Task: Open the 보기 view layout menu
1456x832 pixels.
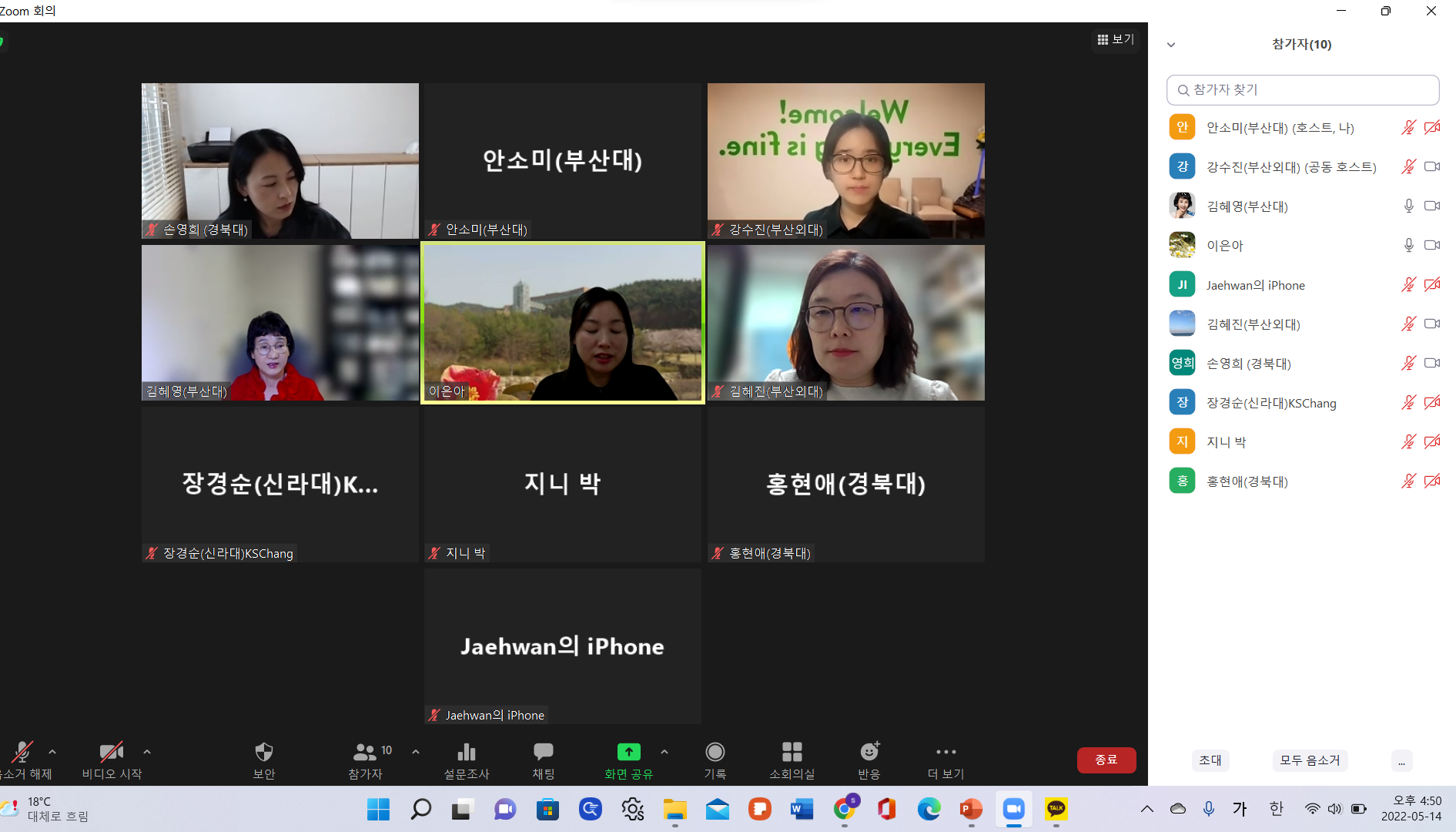Action: coord(1116,39)
